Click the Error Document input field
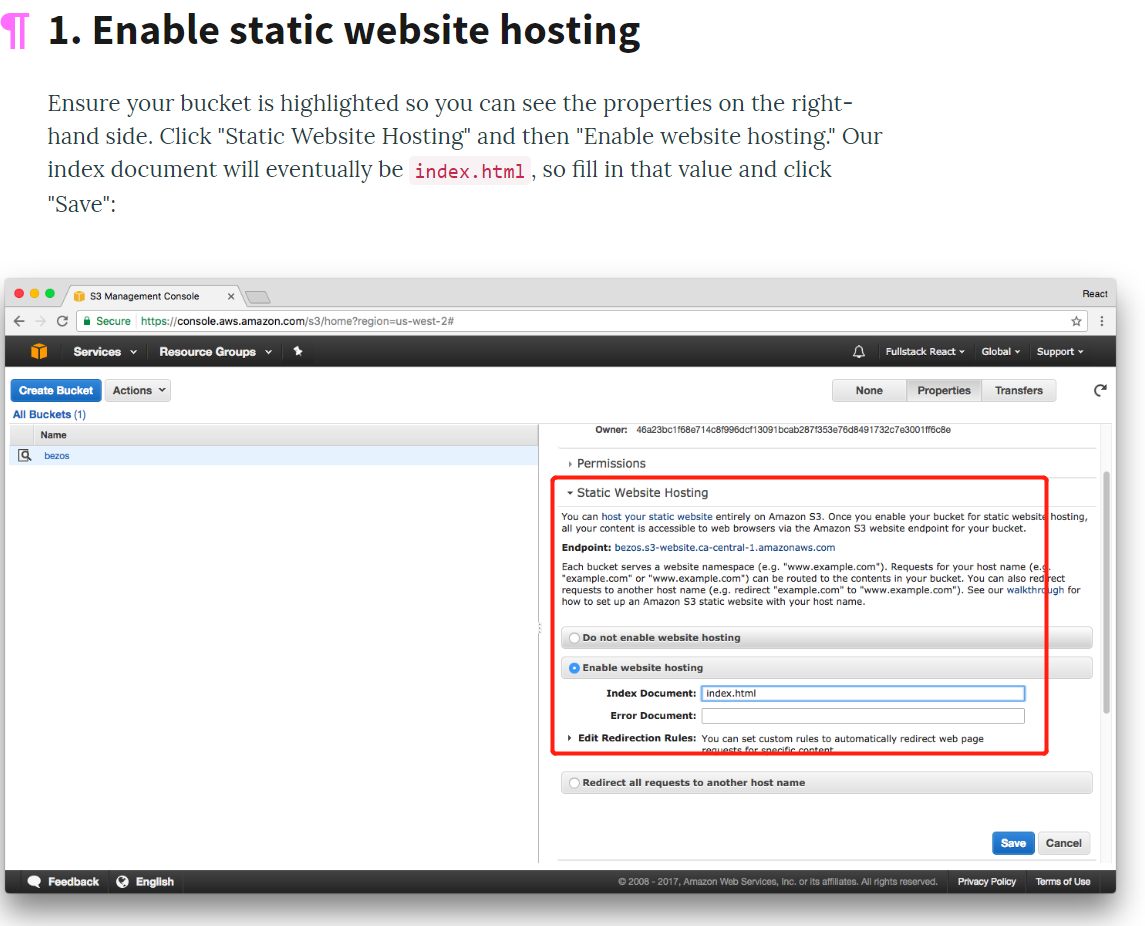The height and width of the screenshot is (926, 1145). click(x=862, y=716)
